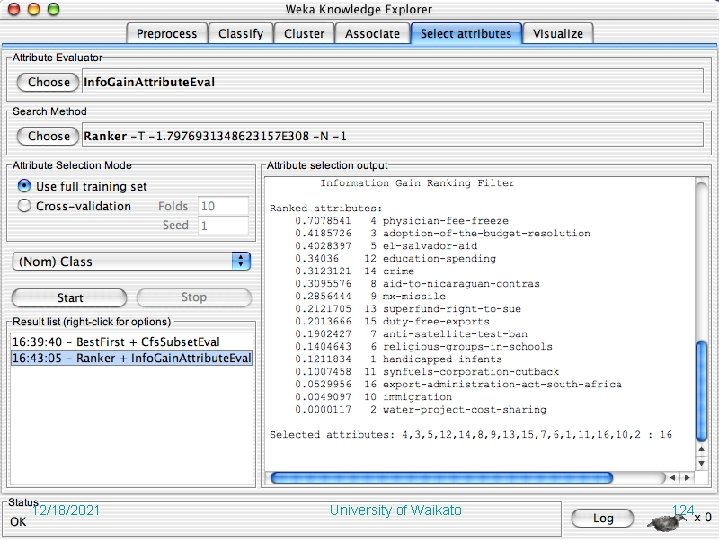Click the water-project-cost-sharing line
Screen dimensions: 720x540
click(421, 410)
